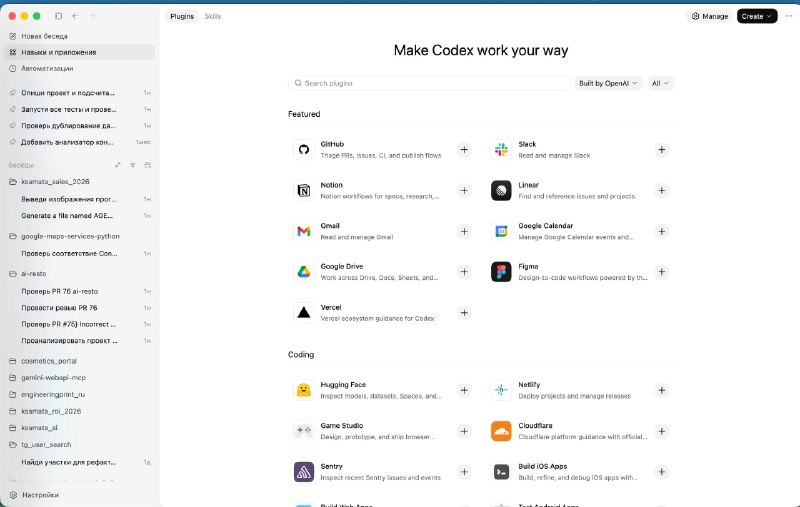Switch to the Skills tab
Image resolution: width=800 pixels, height=507 pixels.
click(213, 16)
